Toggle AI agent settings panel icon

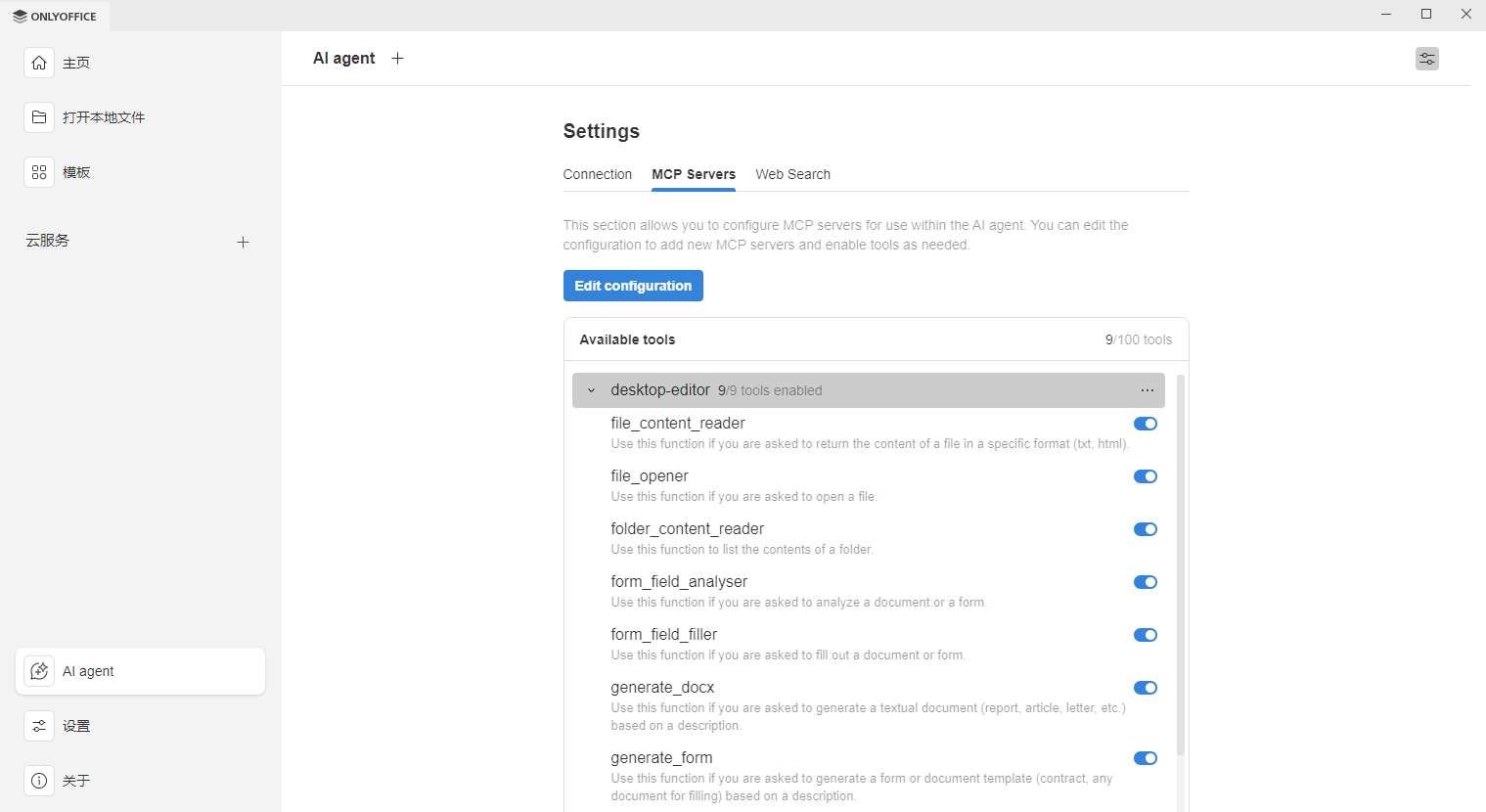click(x=1426, y=59)
